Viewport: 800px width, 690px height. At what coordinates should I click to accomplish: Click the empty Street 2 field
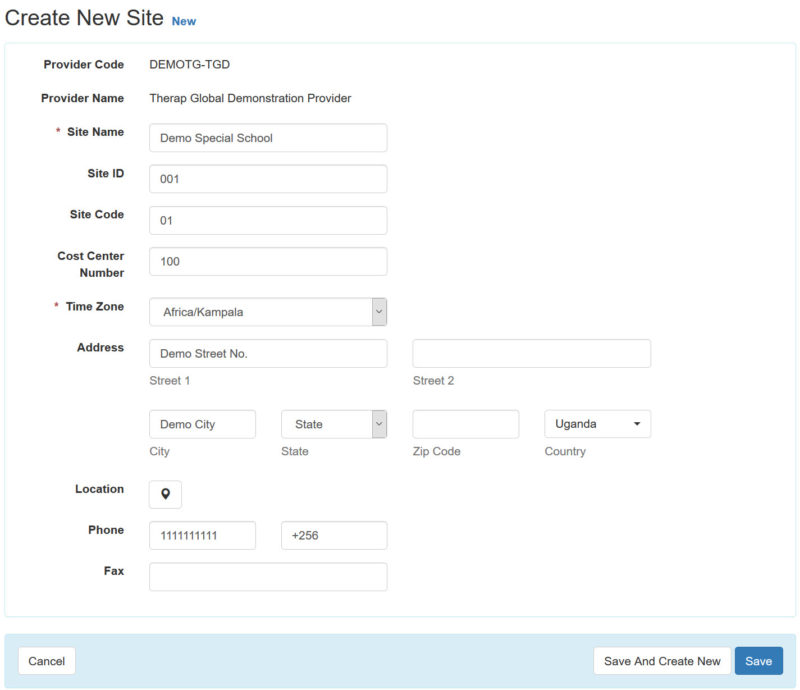point(531,353)
